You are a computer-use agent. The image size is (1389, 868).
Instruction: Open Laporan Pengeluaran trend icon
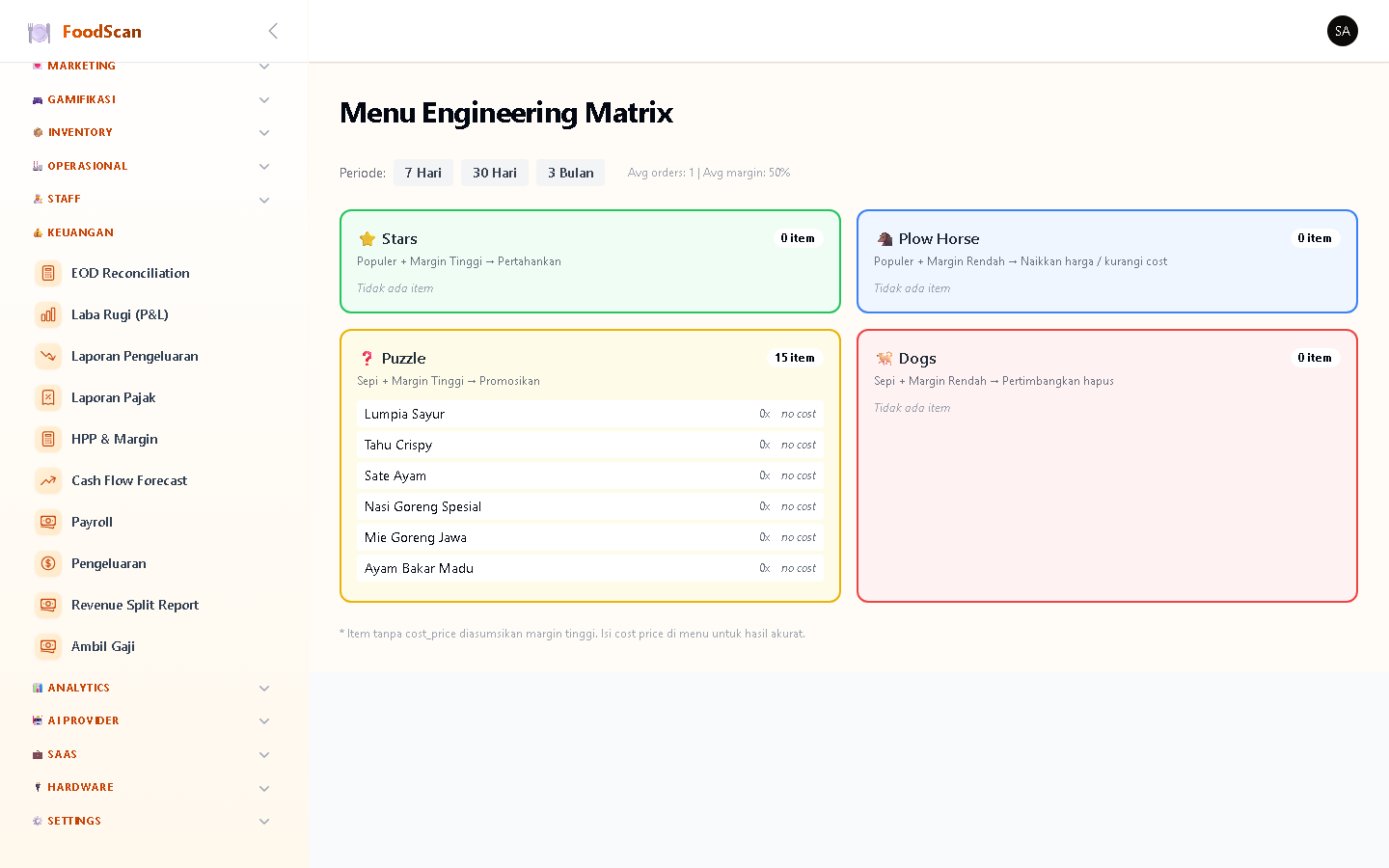[x=48, y=356]
